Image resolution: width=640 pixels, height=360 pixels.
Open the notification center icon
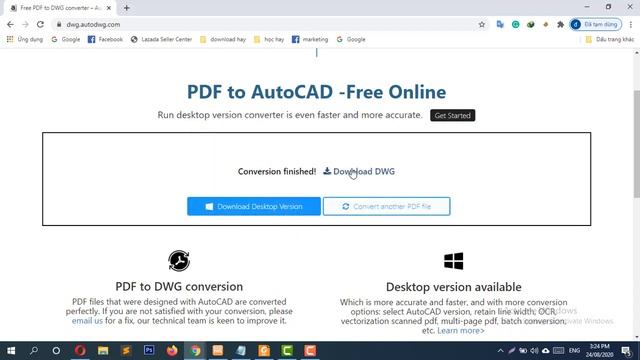click(627, 351)
